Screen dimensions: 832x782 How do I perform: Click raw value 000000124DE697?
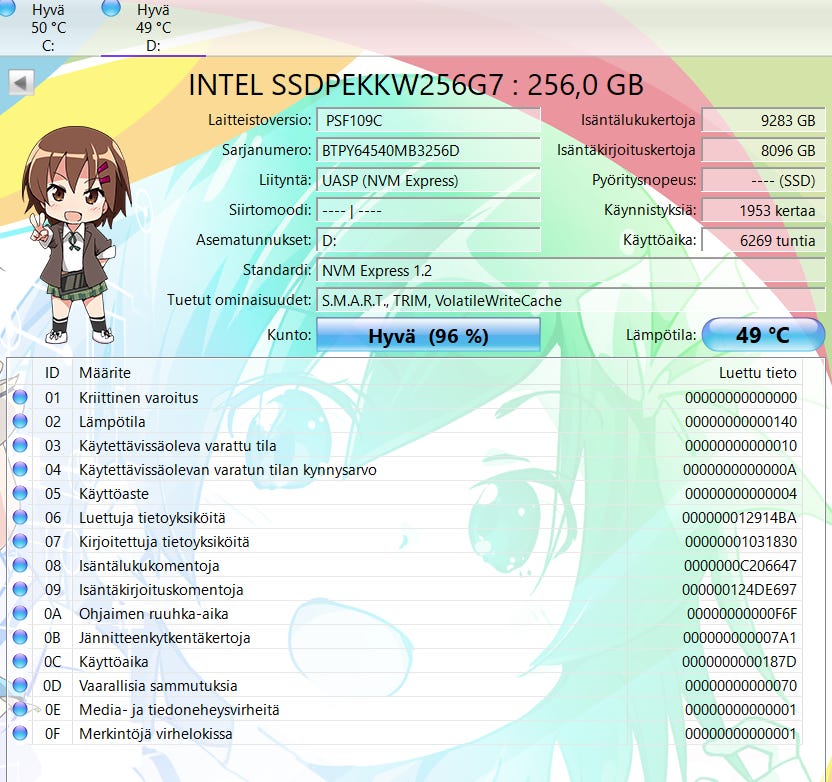(739, 589)
